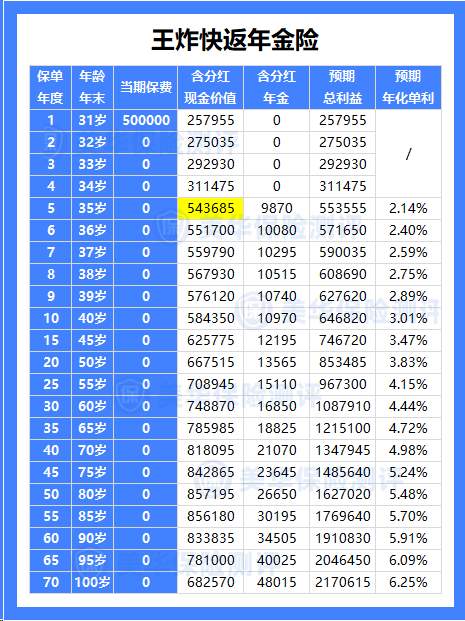Select the 6.09% rate cell
The image size is (465, 621).
tap(408, 560)
